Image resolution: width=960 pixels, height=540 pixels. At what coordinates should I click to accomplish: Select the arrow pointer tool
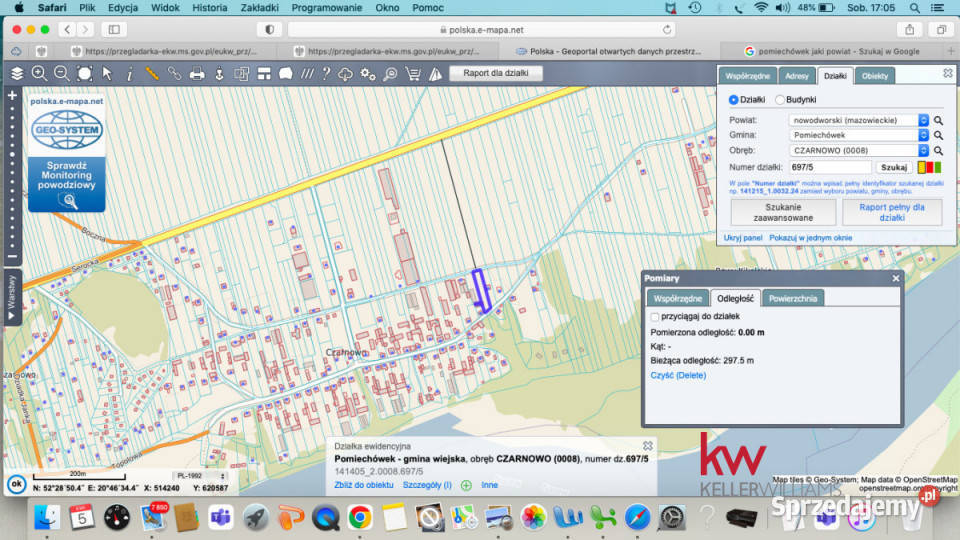click(x=107, y=73)
